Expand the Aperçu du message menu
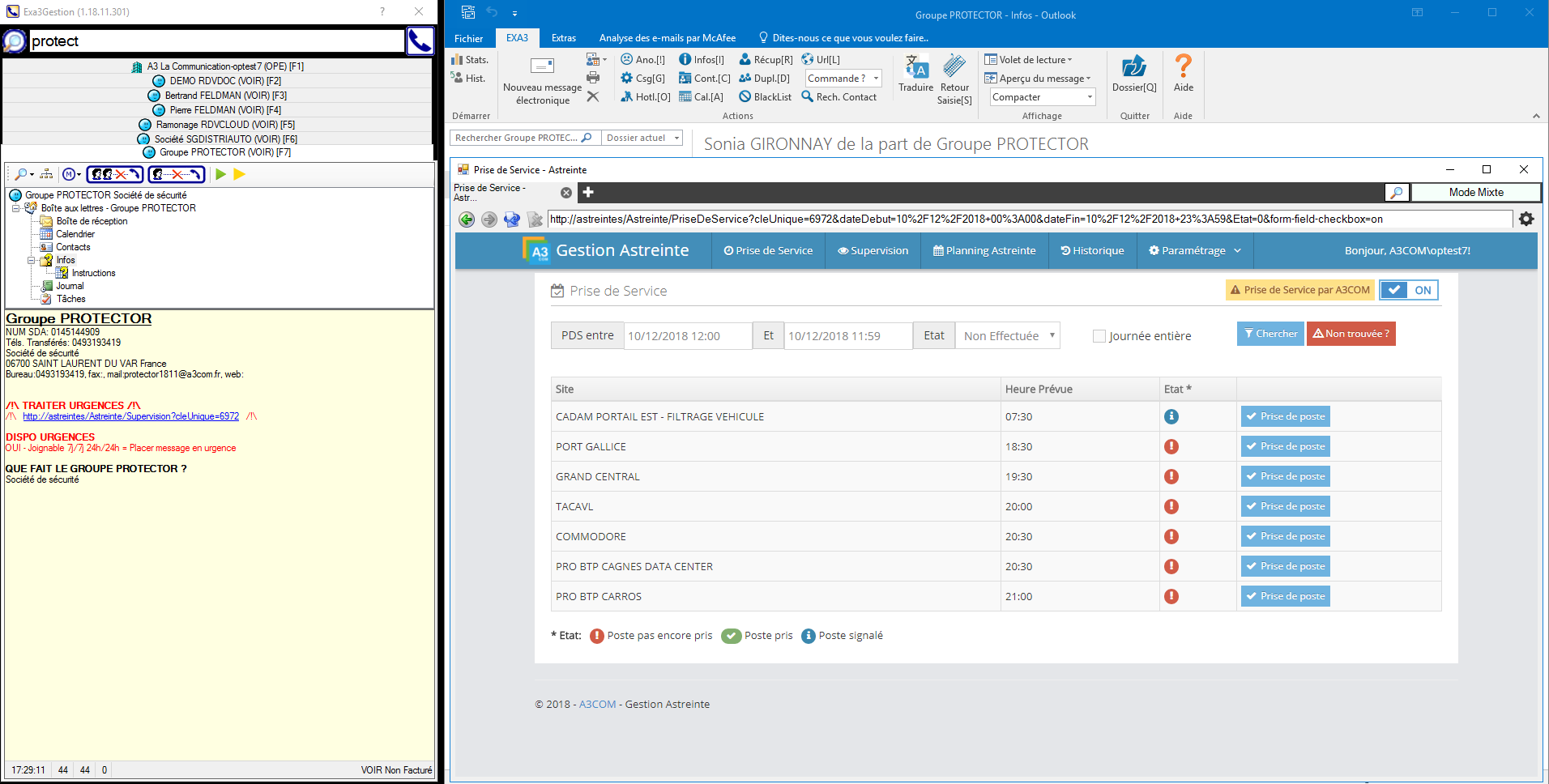Screen dimensions: 1549x784 click(x=1037, y=79)
